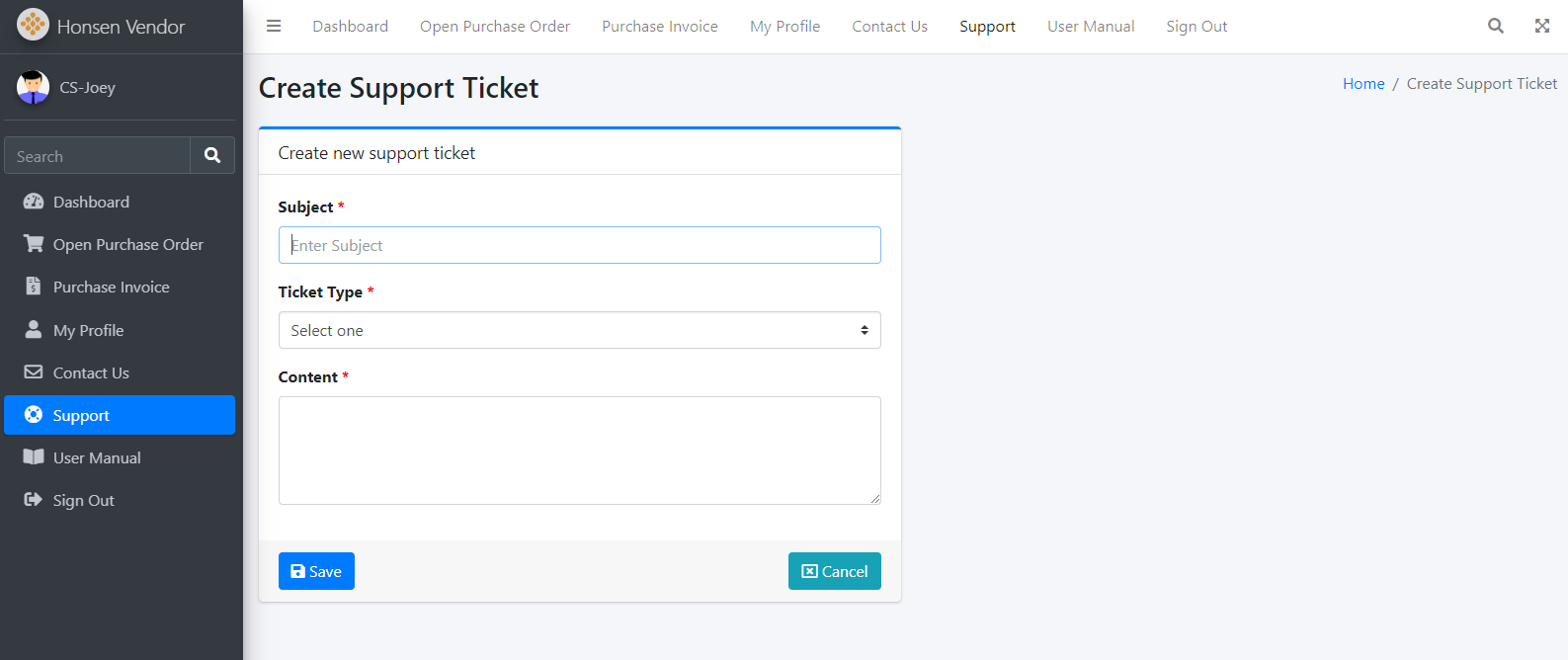The image size is (1568, 660).
Task: Click the Honsen Vendor logo icon
Action: (x=33, y=25)
